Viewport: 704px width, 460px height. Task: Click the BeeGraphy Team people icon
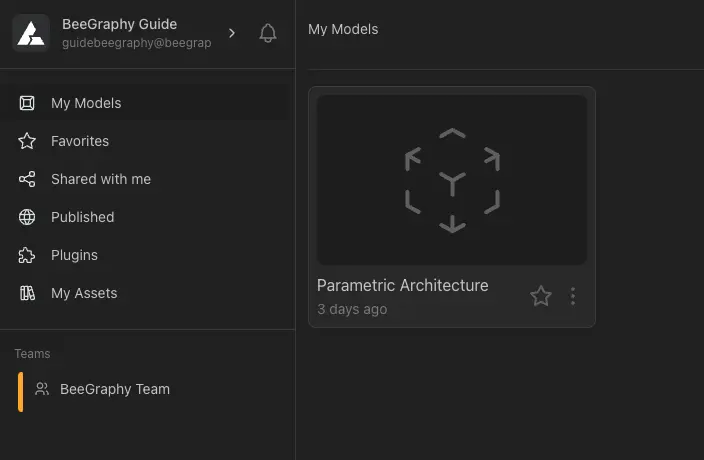click(42, 389)
